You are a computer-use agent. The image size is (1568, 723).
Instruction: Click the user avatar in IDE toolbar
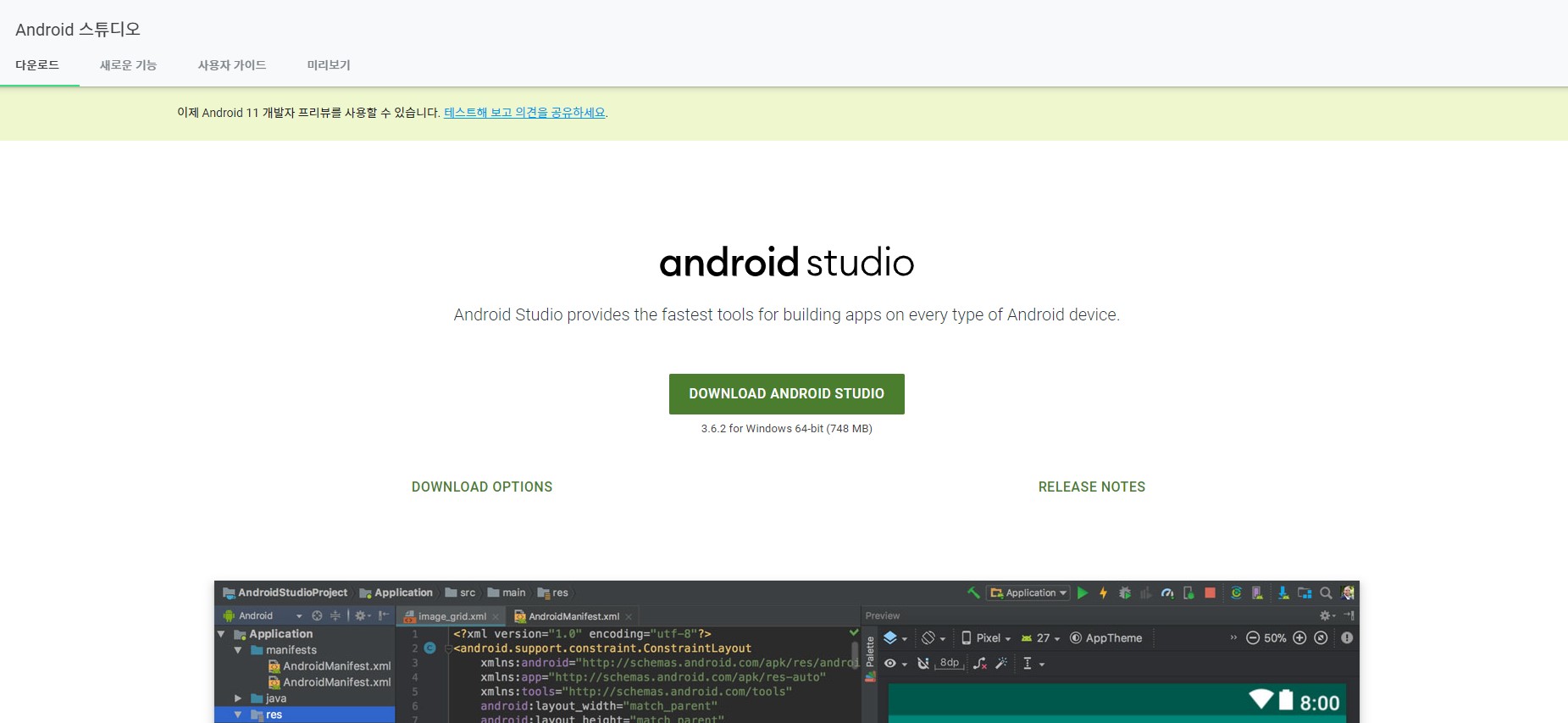click(1348, 592)
